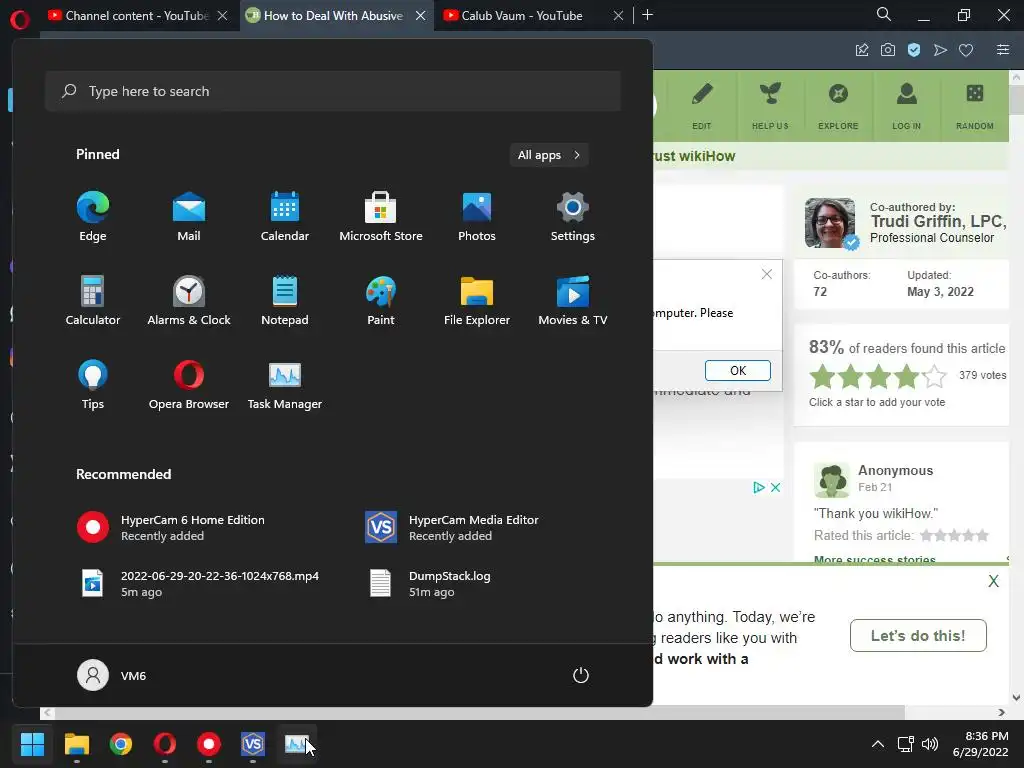Viewport: 1024px width, 768px height.
Task: Open Edge from pinned apps
Action: click(x=93, y=217)
